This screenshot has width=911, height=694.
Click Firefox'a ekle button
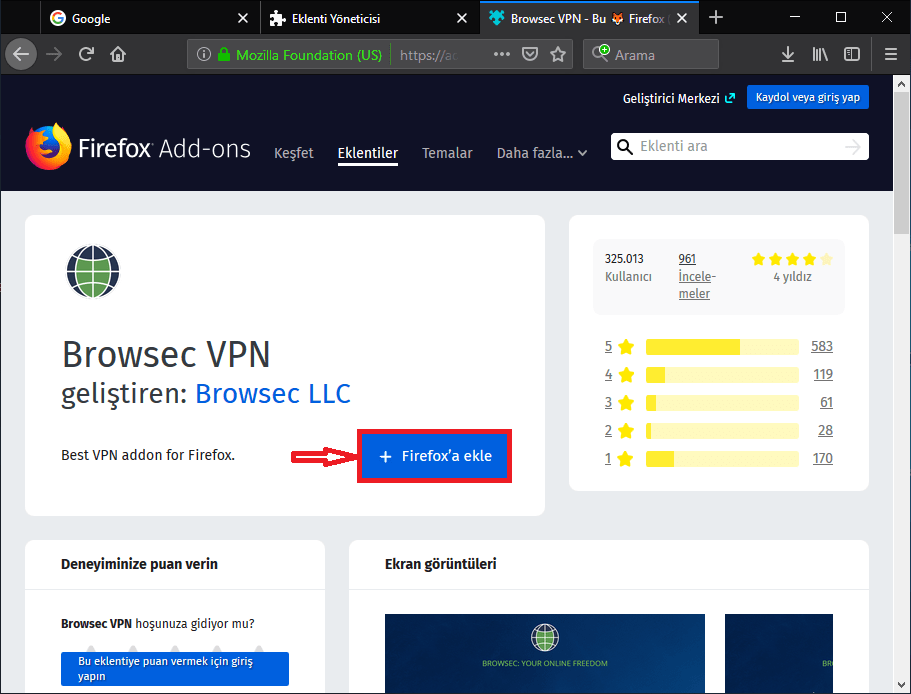pyautogui.click(x=434, y=456)
